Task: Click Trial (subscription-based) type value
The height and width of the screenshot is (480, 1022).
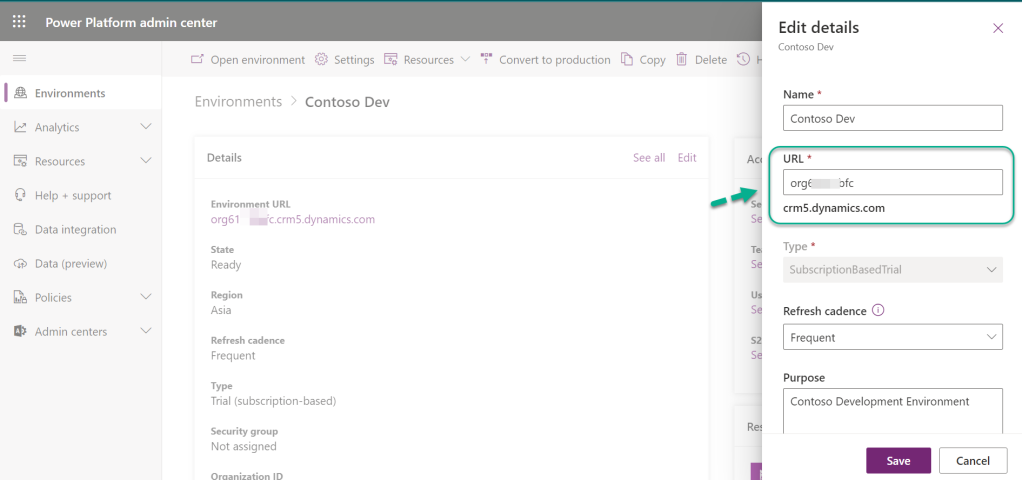Action: point(274,401)
